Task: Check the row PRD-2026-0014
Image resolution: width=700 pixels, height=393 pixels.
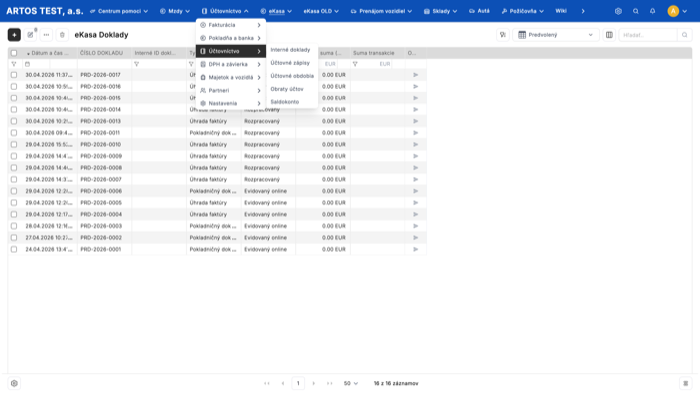Action: 14,109
